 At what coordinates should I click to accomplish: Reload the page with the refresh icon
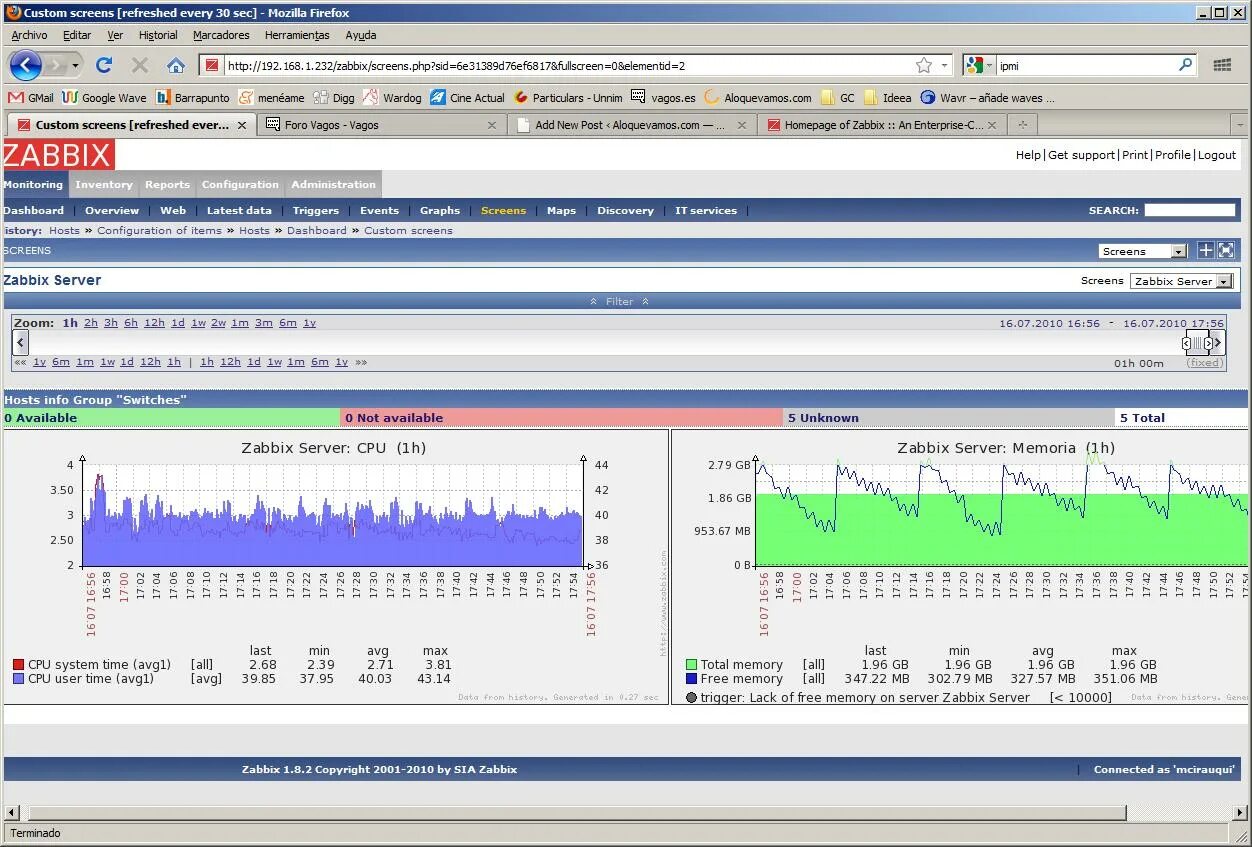pos(104,65)
